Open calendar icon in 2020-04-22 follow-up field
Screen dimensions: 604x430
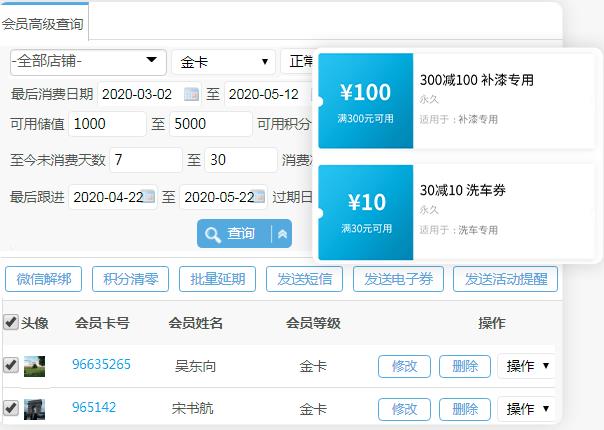tap(149, 197)
